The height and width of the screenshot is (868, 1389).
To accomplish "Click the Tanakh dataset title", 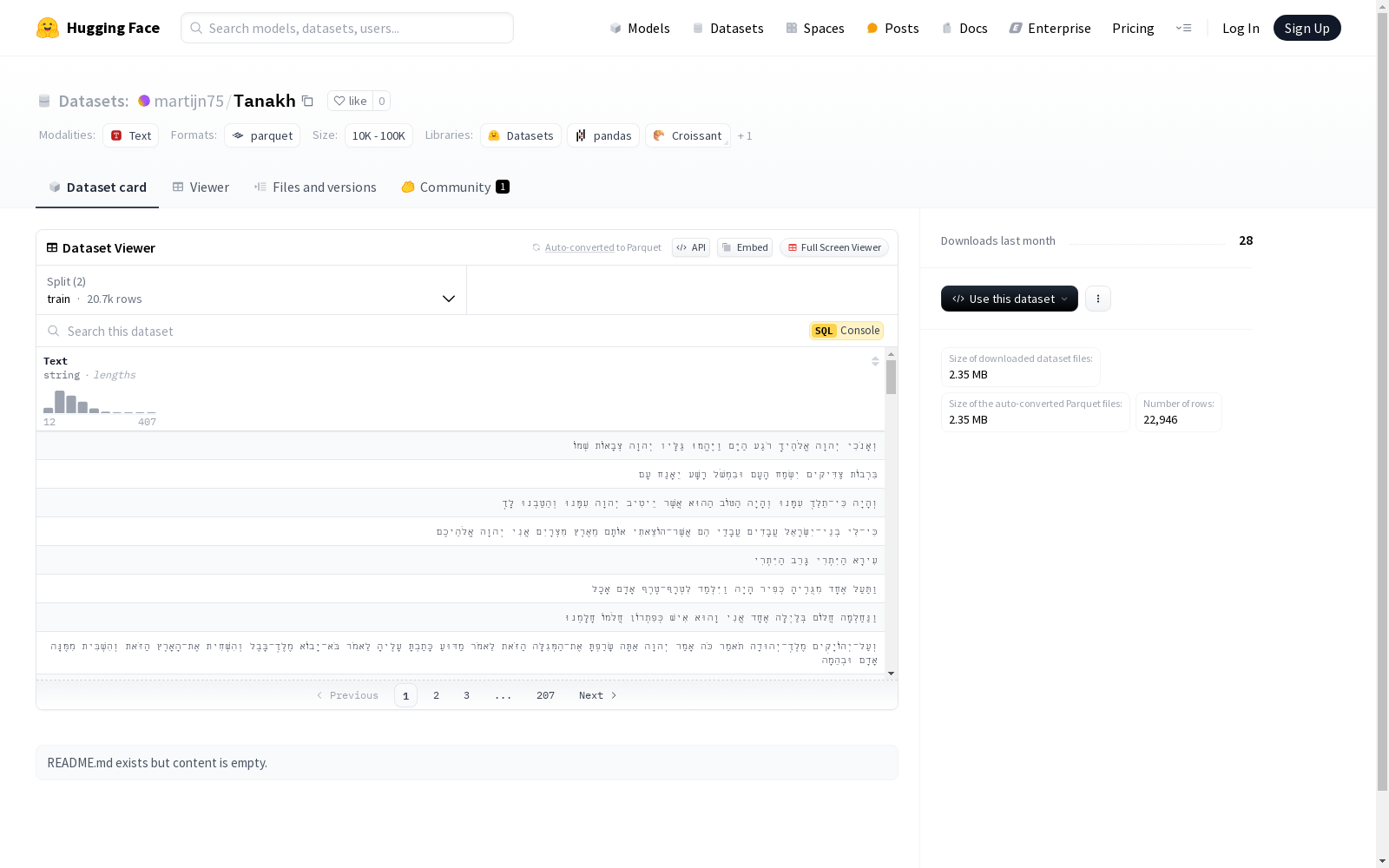I will 265,101.
